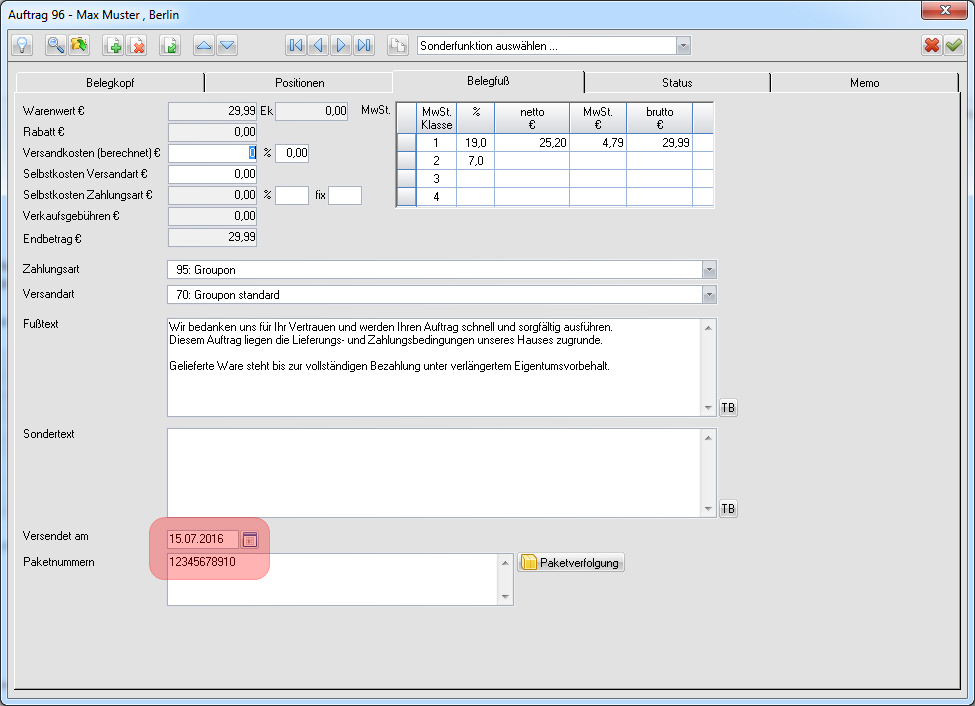Click the brutto € column header
Viewport: 975px width, 706px height.
[660, 118]
